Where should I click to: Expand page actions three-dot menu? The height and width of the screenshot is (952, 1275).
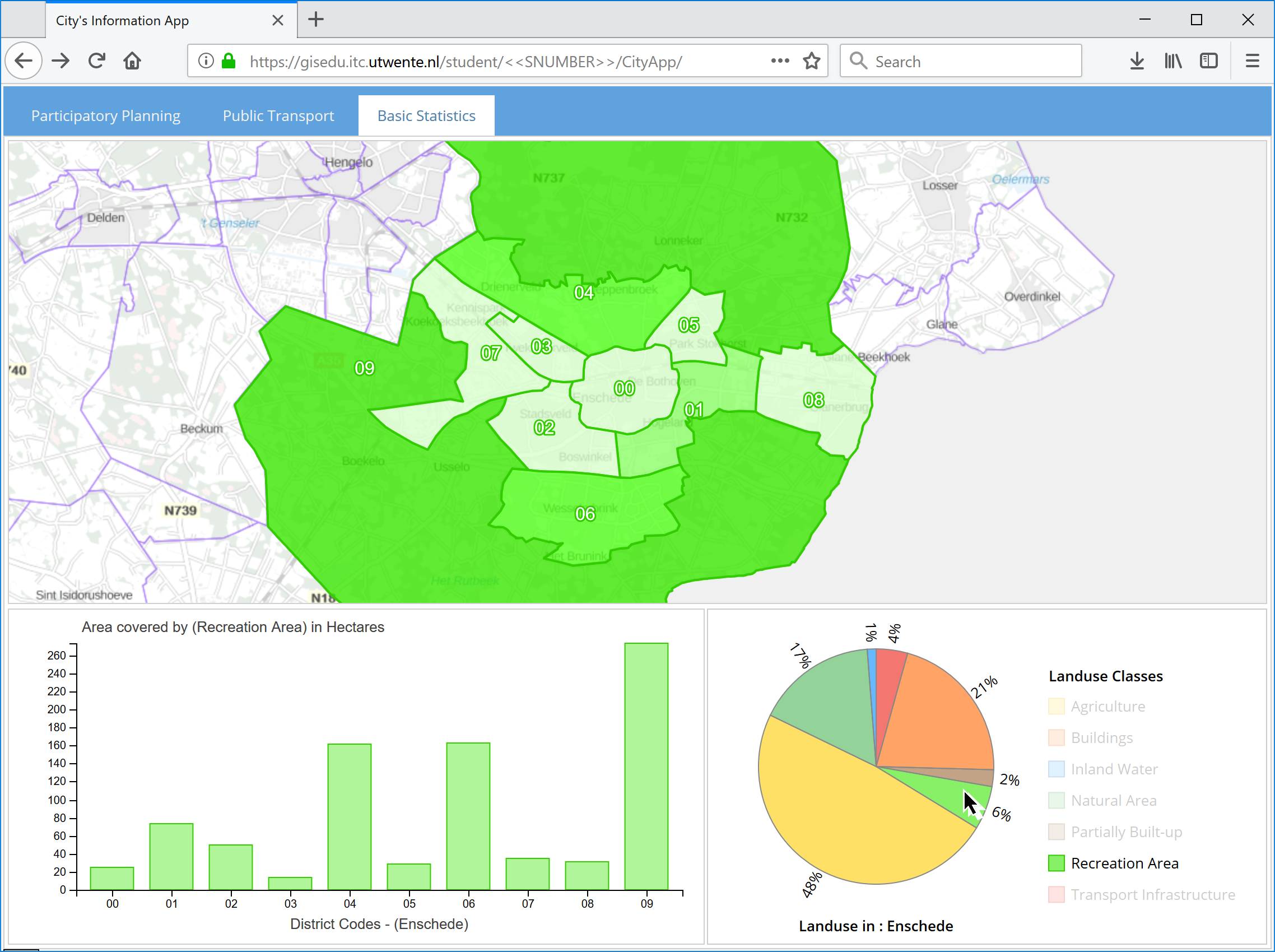click(780, 61)
